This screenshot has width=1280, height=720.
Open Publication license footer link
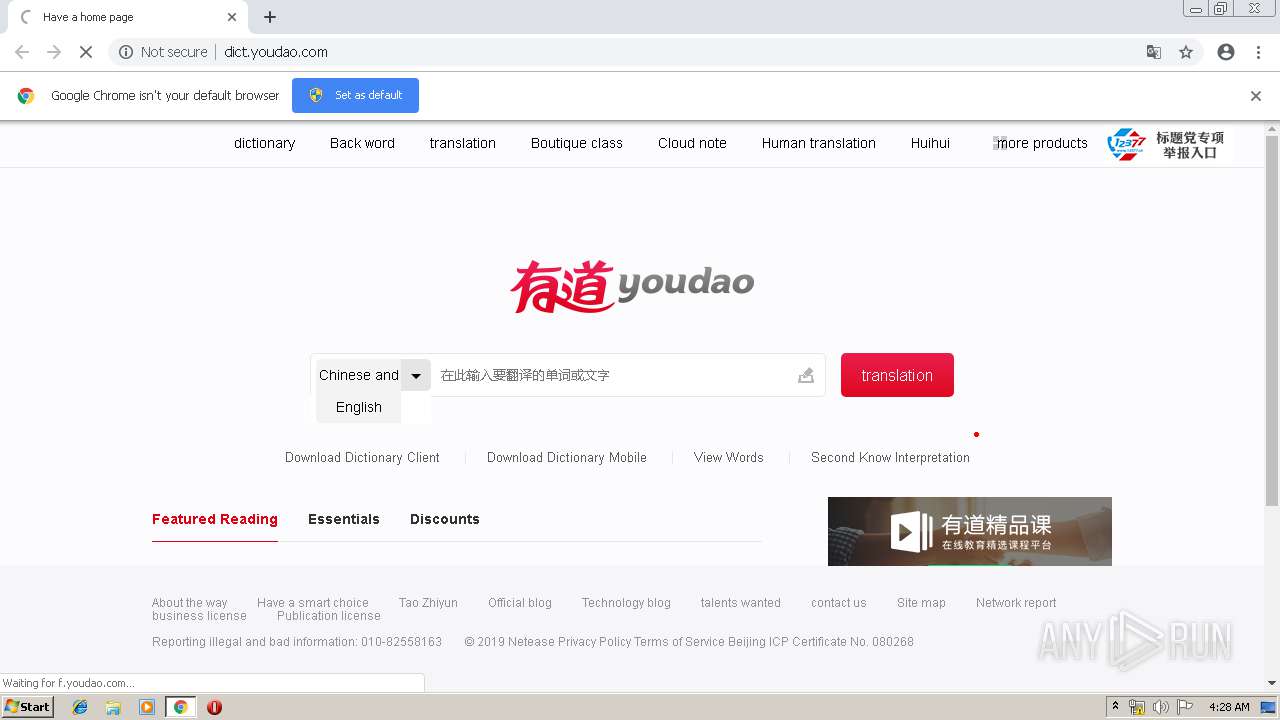click(x=329, y=616)
